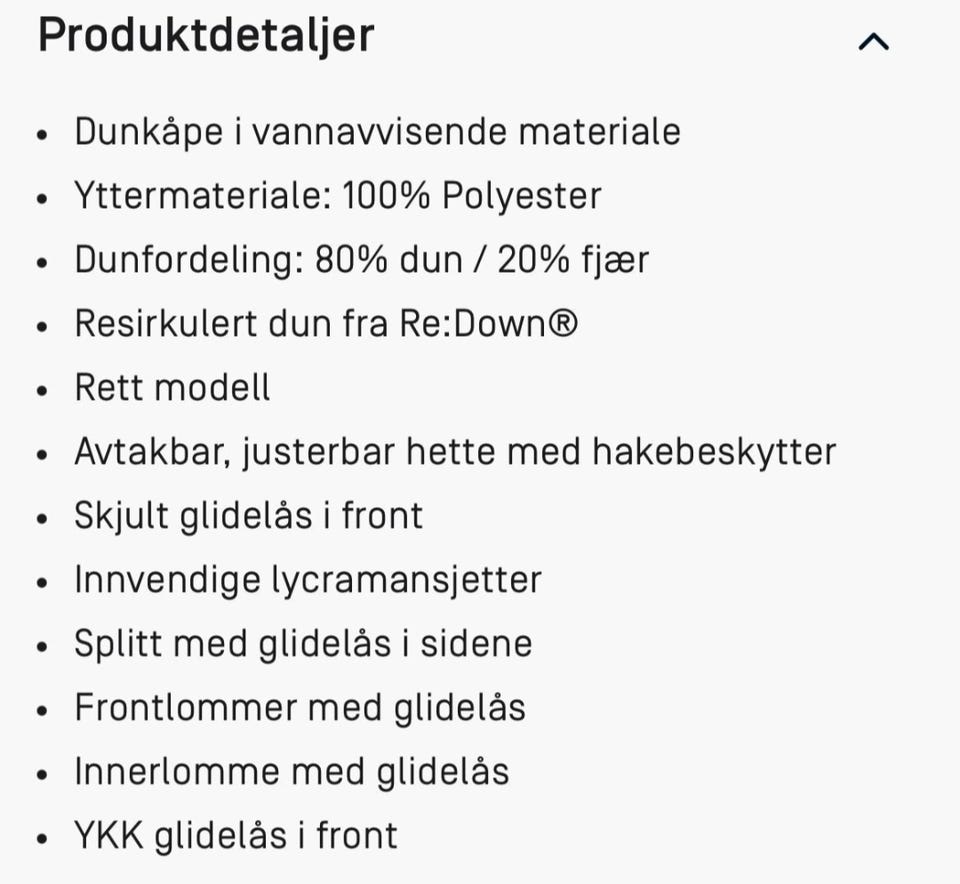Click the bullet beside YKK glidelås i front
Screen dimensions: 960x884
42,836
